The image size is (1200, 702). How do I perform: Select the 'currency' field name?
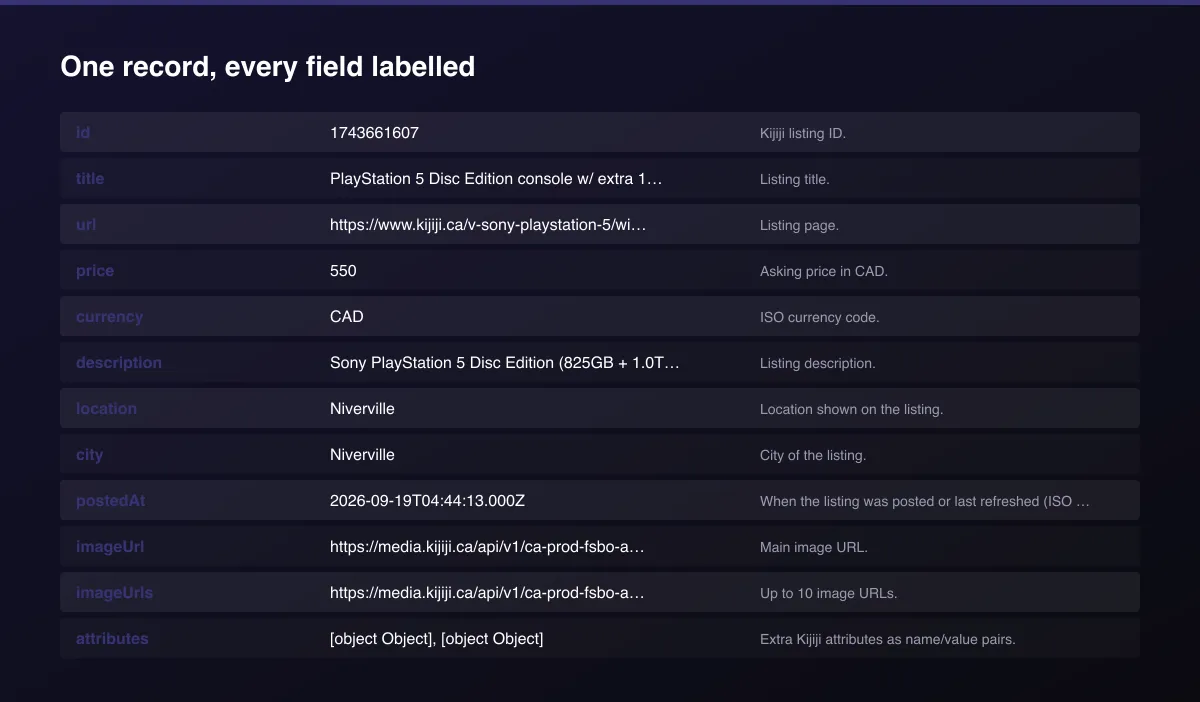[109, 316]
